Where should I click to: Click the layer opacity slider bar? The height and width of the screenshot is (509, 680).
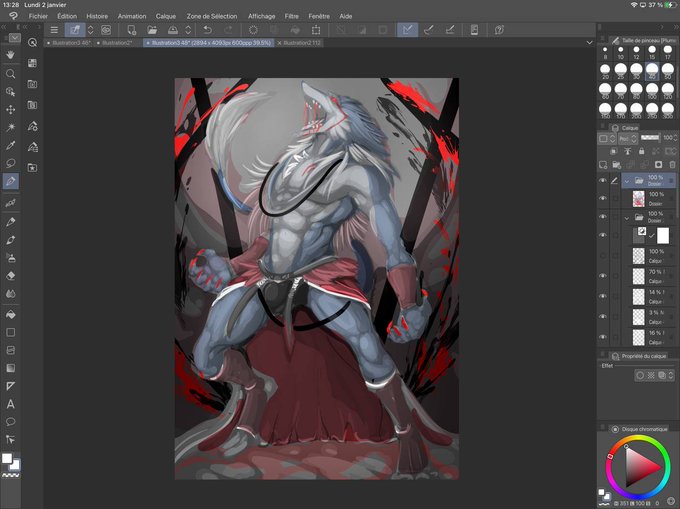pyautogui.click(x=650, y=138)
